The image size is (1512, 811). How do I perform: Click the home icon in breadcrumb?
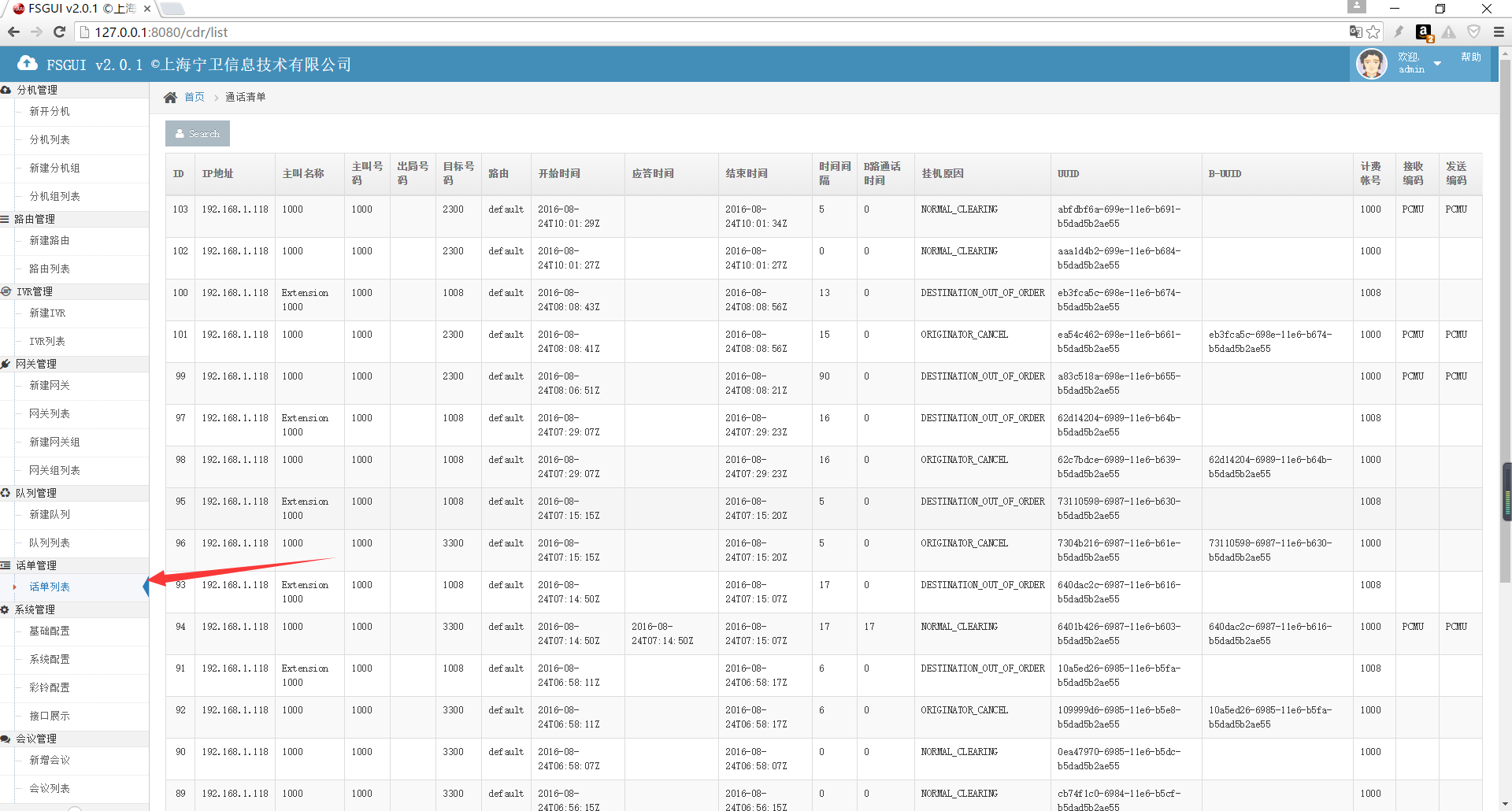170,98
